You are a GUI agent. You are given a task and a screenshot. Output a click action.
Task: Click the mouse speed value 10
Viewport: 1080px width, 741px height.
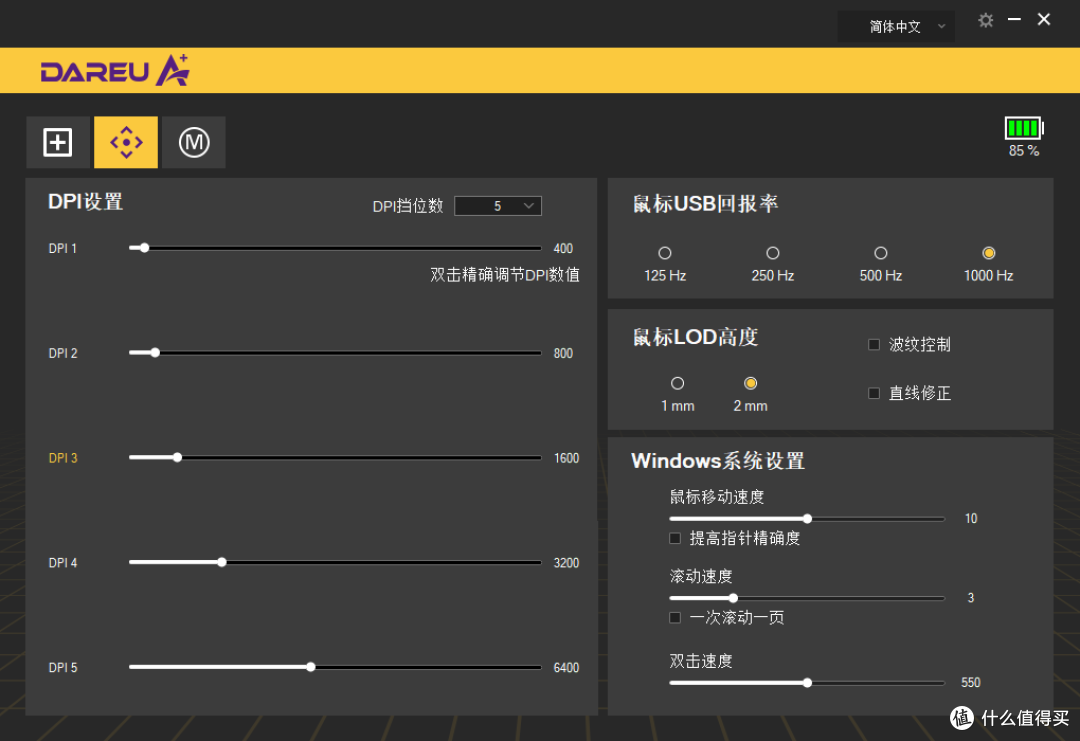(971, 519)
